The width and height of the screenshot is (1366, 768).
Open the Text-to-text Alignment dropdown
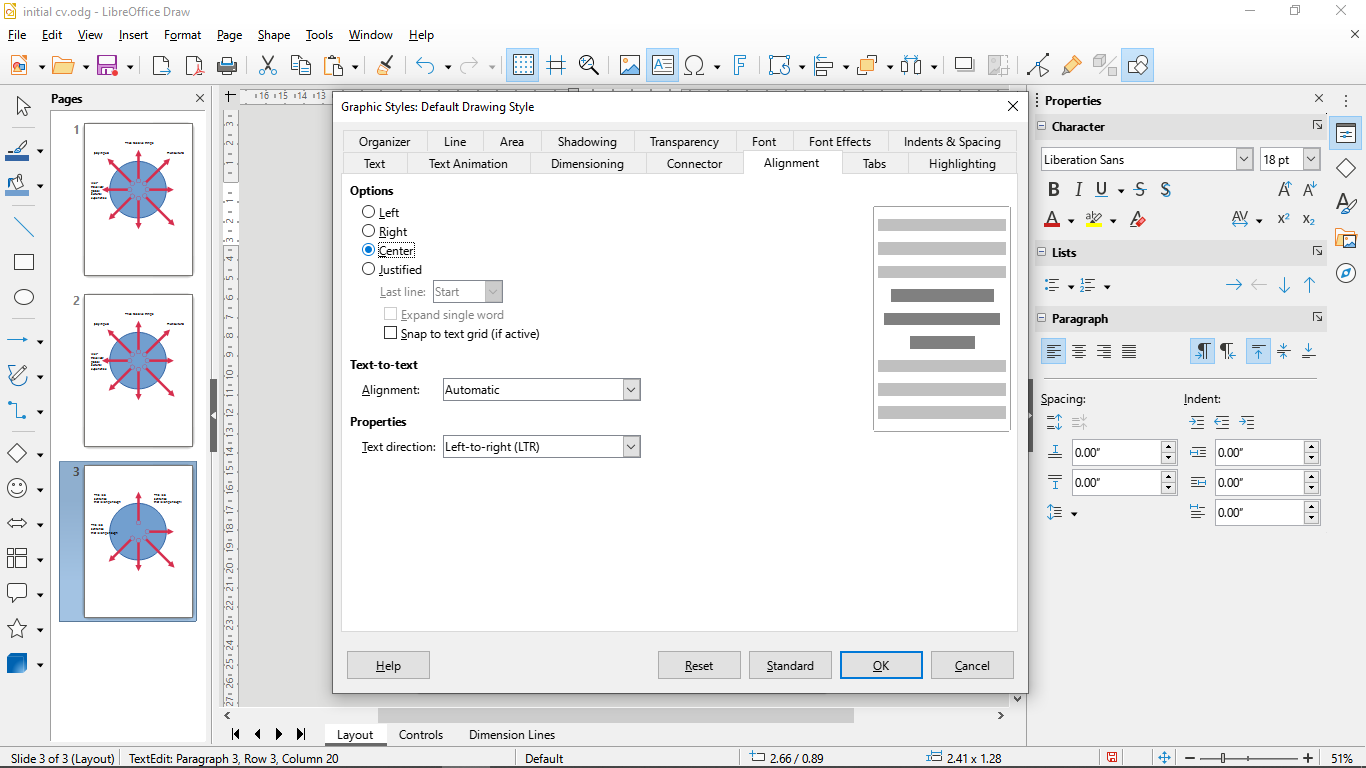631,390
